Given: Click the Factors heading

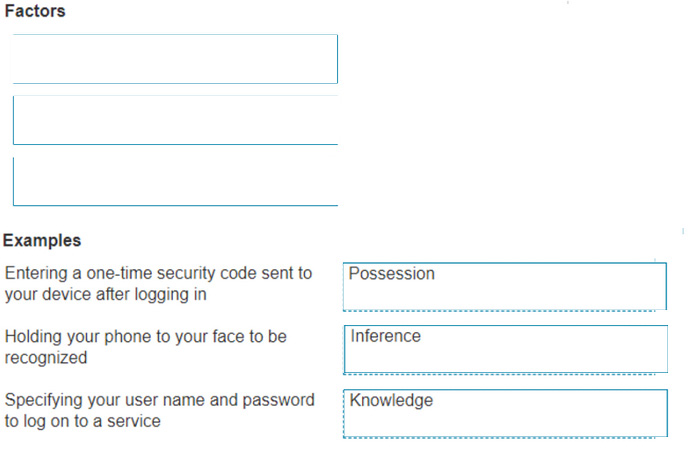Looking at the screenshot, I should coord(35,11).
